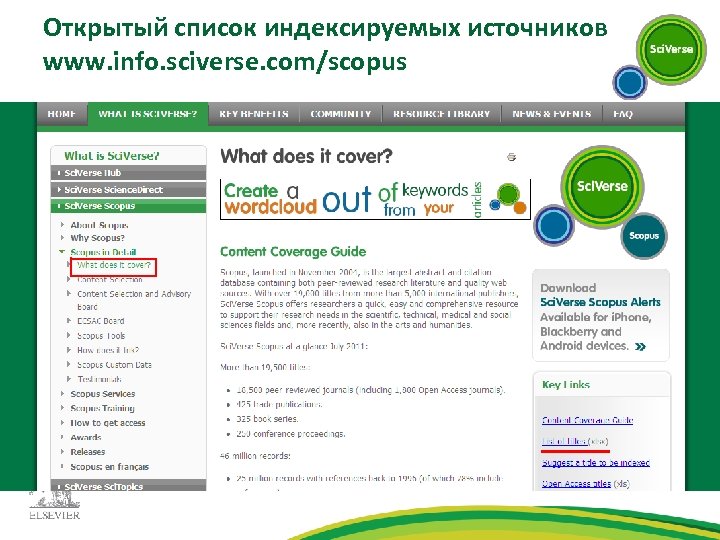Open NEWS & EVENTS tab
This screenshot has height=540, width=720.
551,114
